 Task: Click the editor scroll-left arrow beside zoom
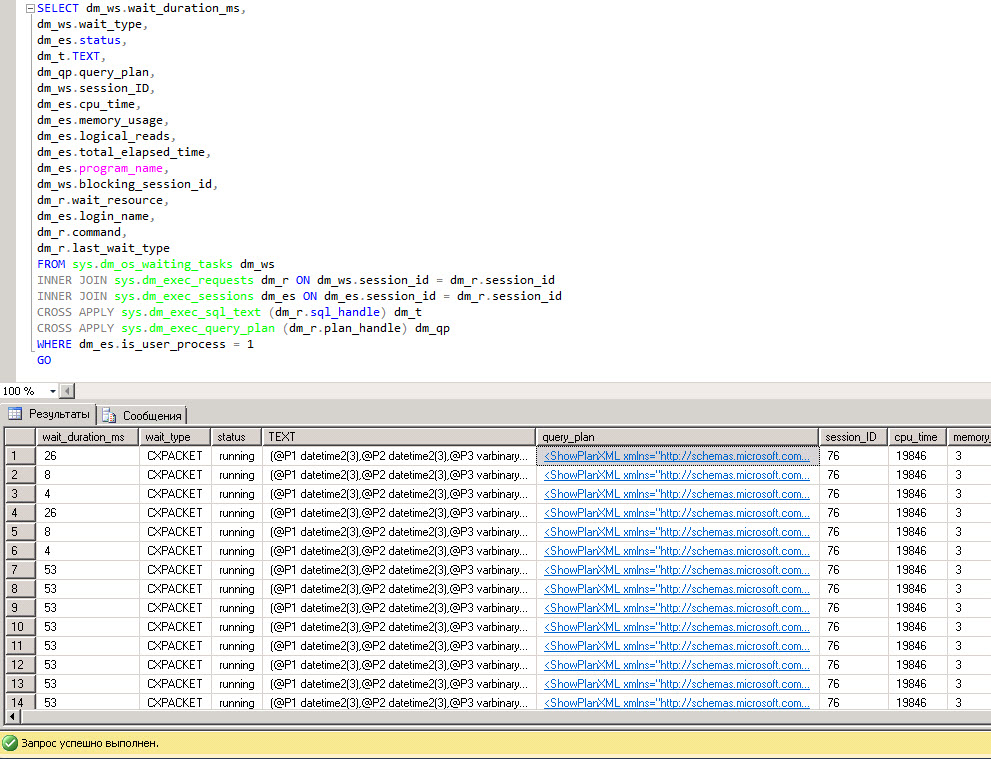pyautogui.click(x=67, y=391)
